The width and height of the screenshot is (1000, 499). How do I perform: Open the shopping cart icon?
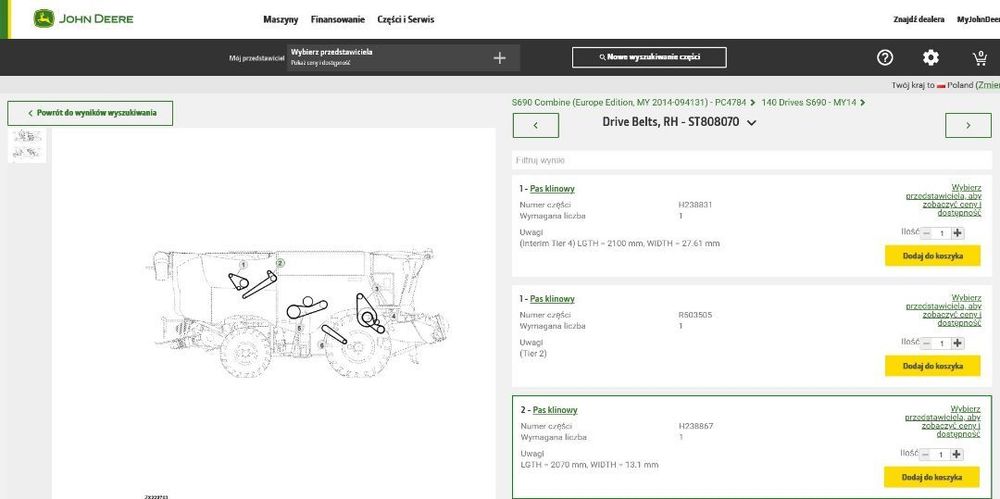coord(980,58)
